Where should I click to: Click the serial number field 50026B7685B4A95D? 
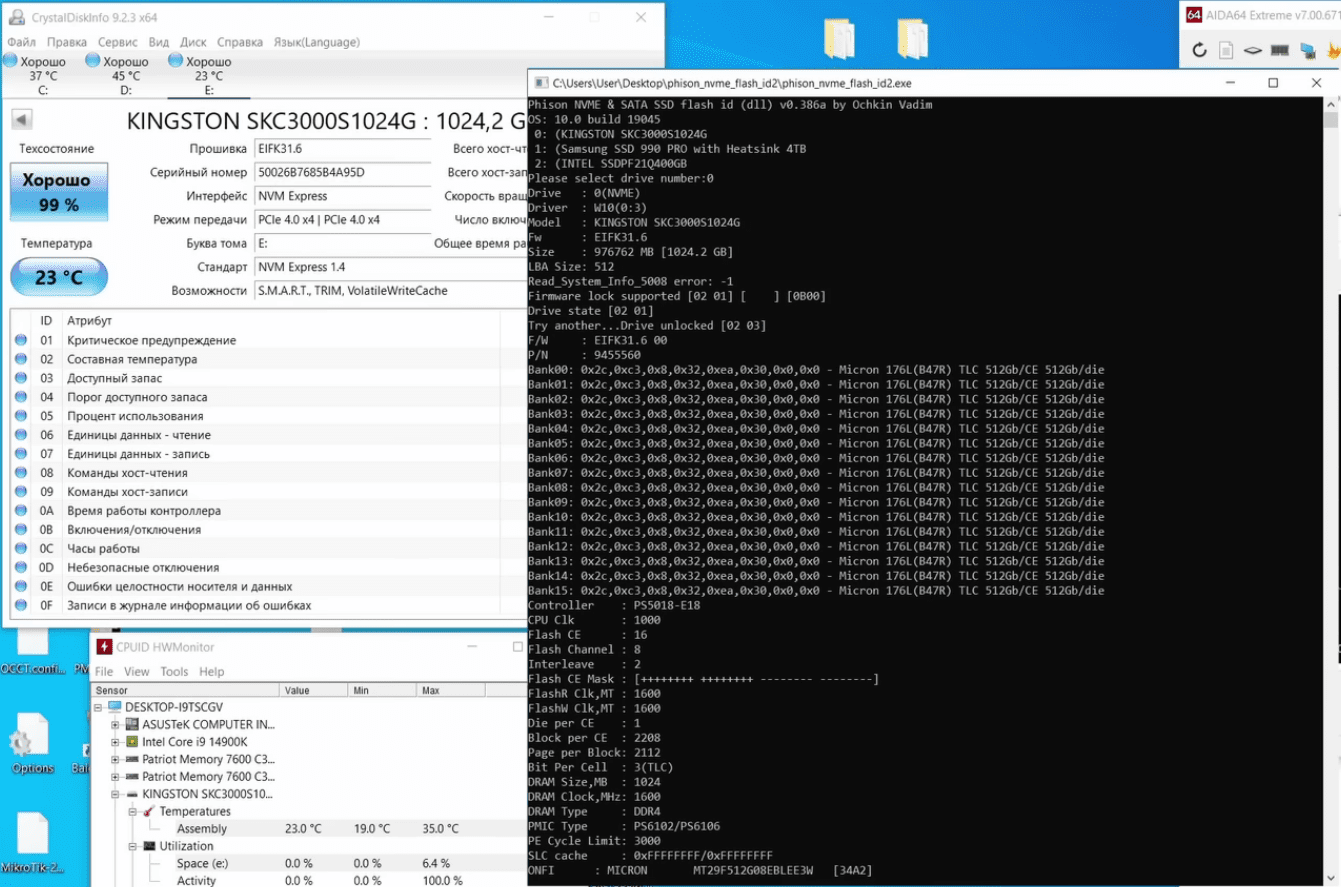tap(341, 172)
